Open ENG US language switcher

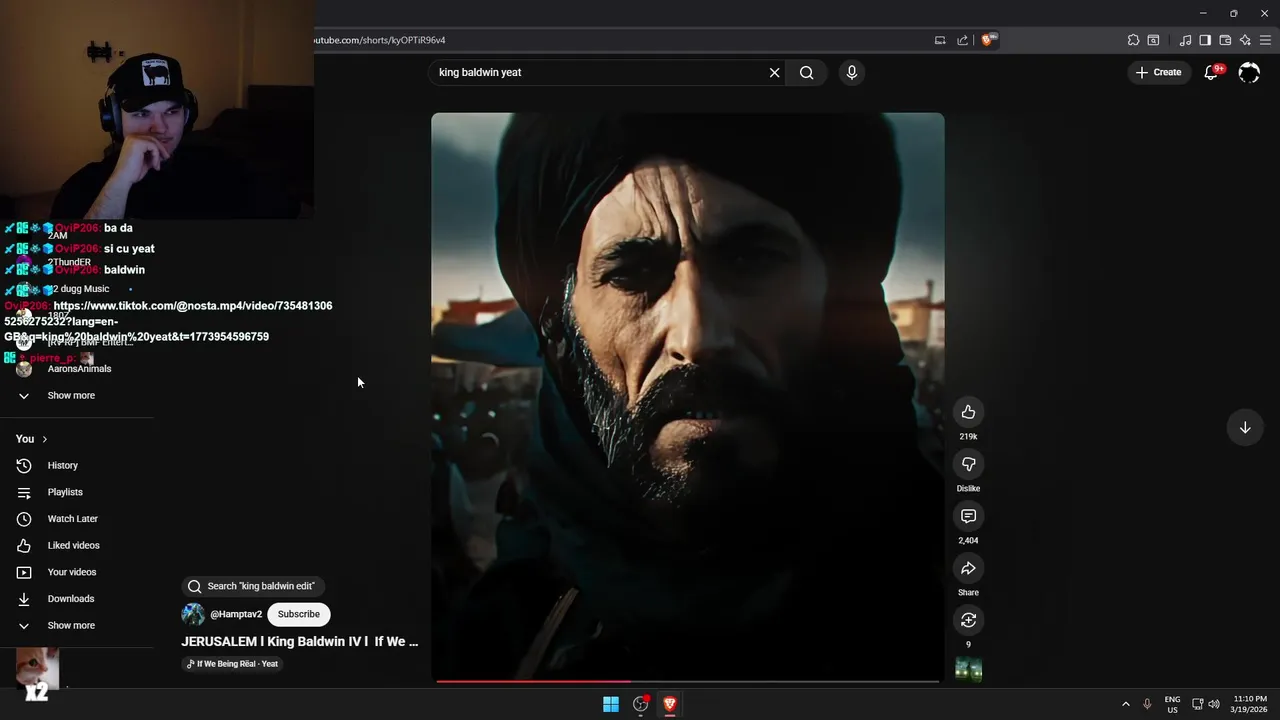[x=1172, y=704]
